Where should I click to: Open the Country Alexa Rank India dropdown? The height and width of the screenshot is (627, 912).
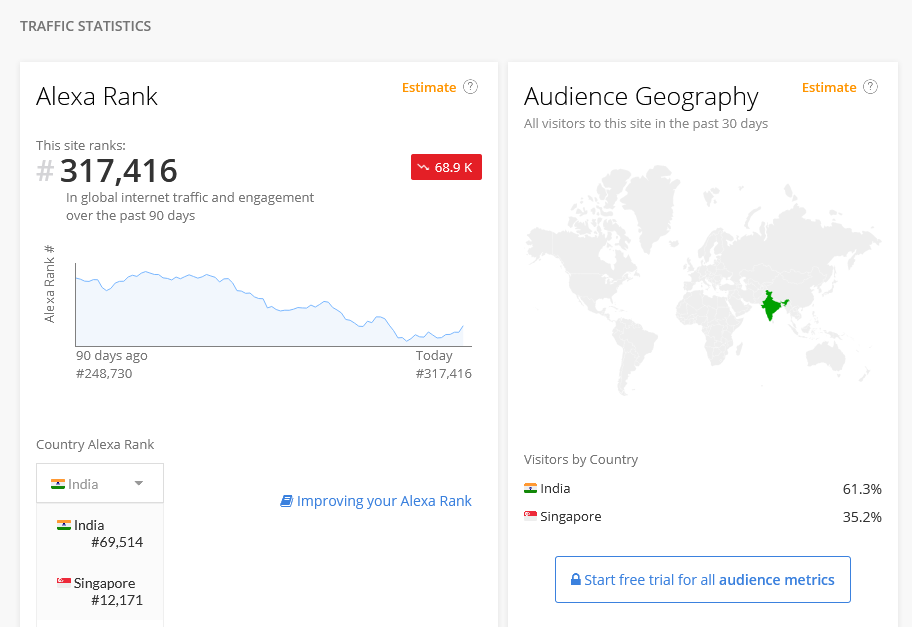(x=100, y=483)
